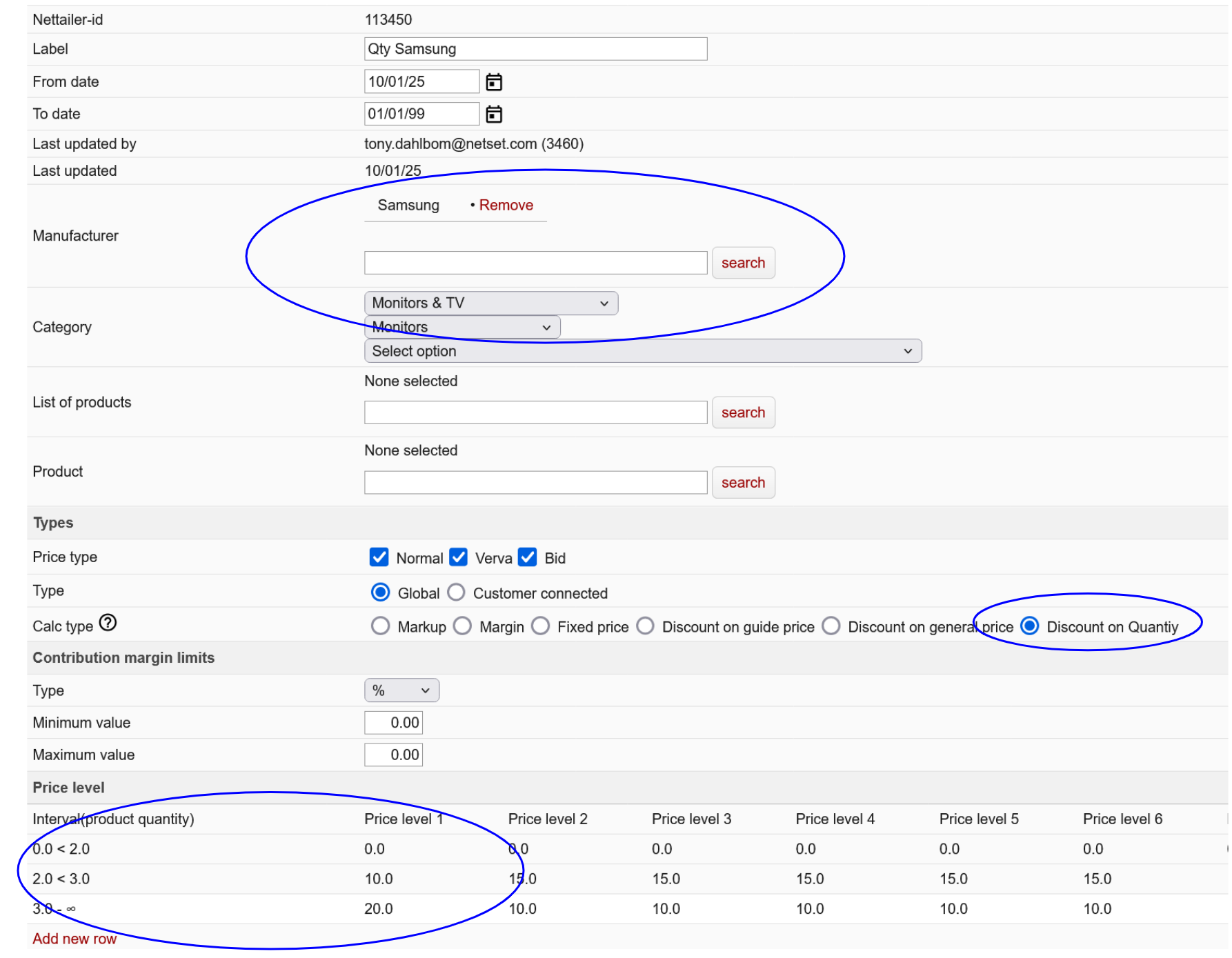Open the Monitors subcategory dropdown
Viewport: 1232px width, 958px height.
coord(462,328)
